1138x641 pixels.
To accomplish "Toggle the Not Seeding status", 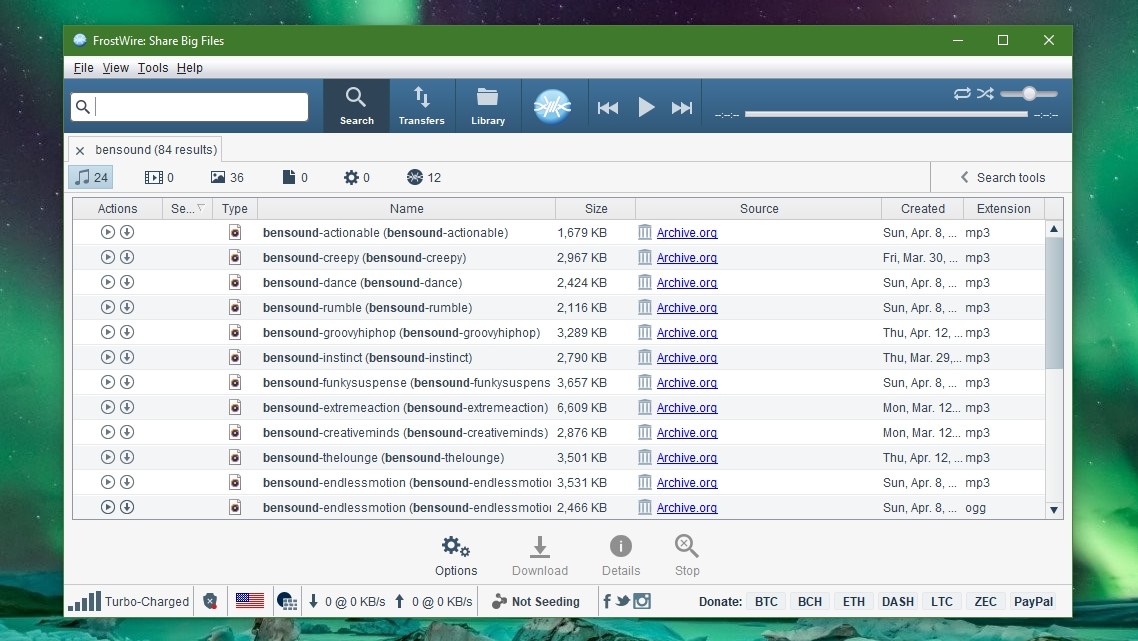I will [x=536, y=601].
